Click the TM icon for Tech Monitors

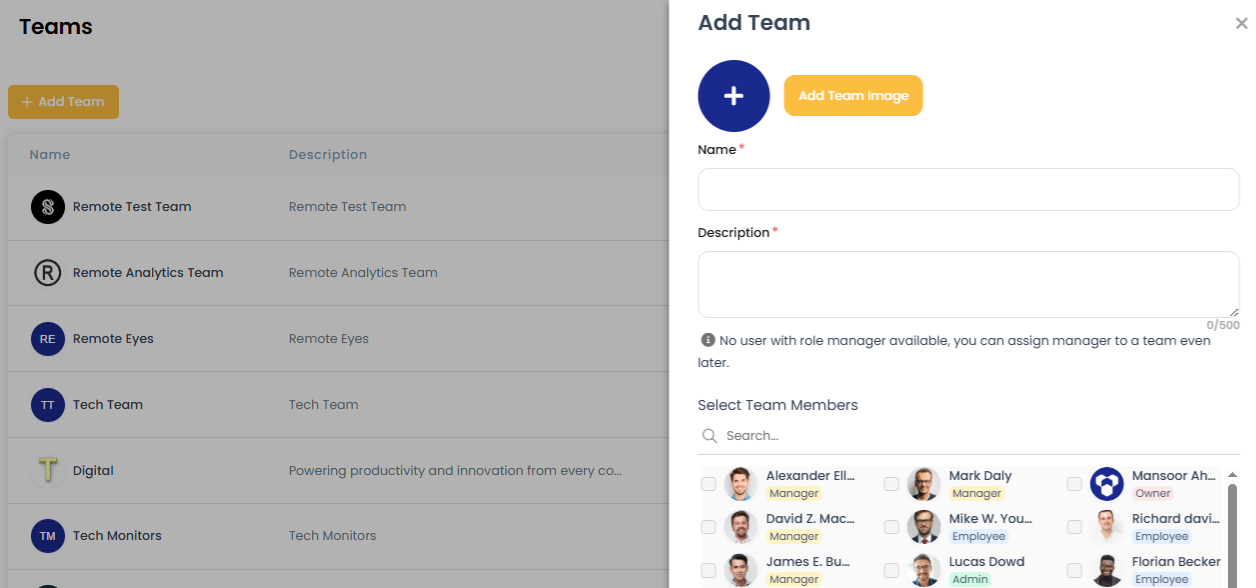click(x=47, y=536)
